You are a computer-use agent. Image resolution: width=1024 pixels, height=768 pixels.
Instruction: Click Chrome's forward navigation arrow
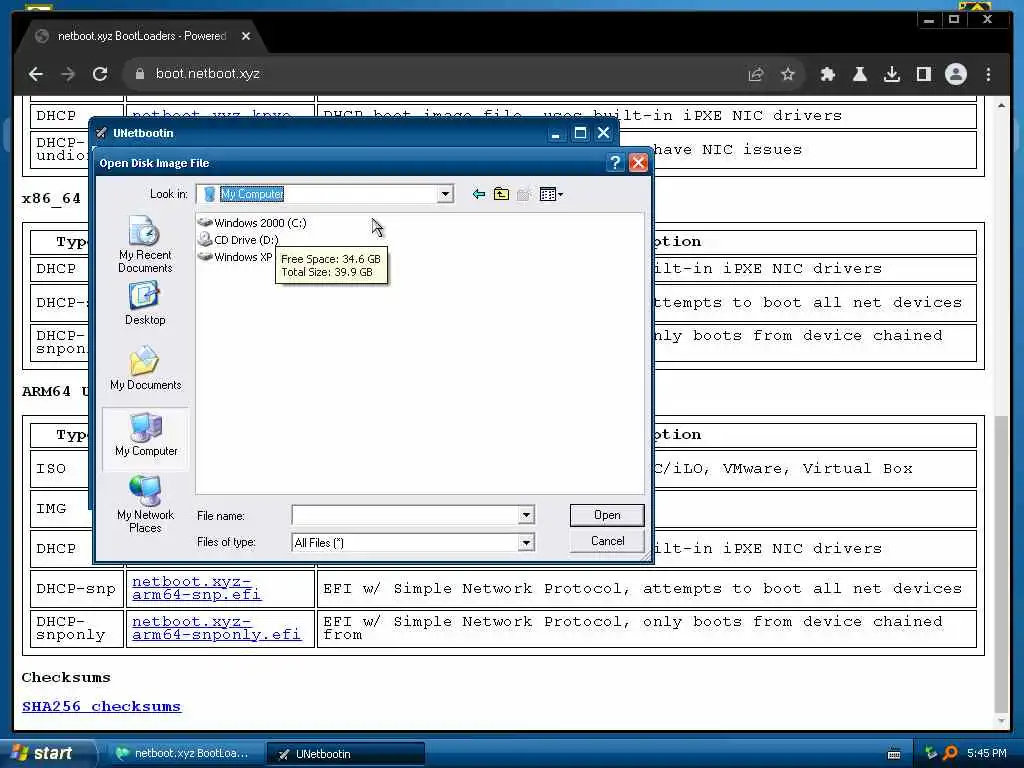pos(68,74)
